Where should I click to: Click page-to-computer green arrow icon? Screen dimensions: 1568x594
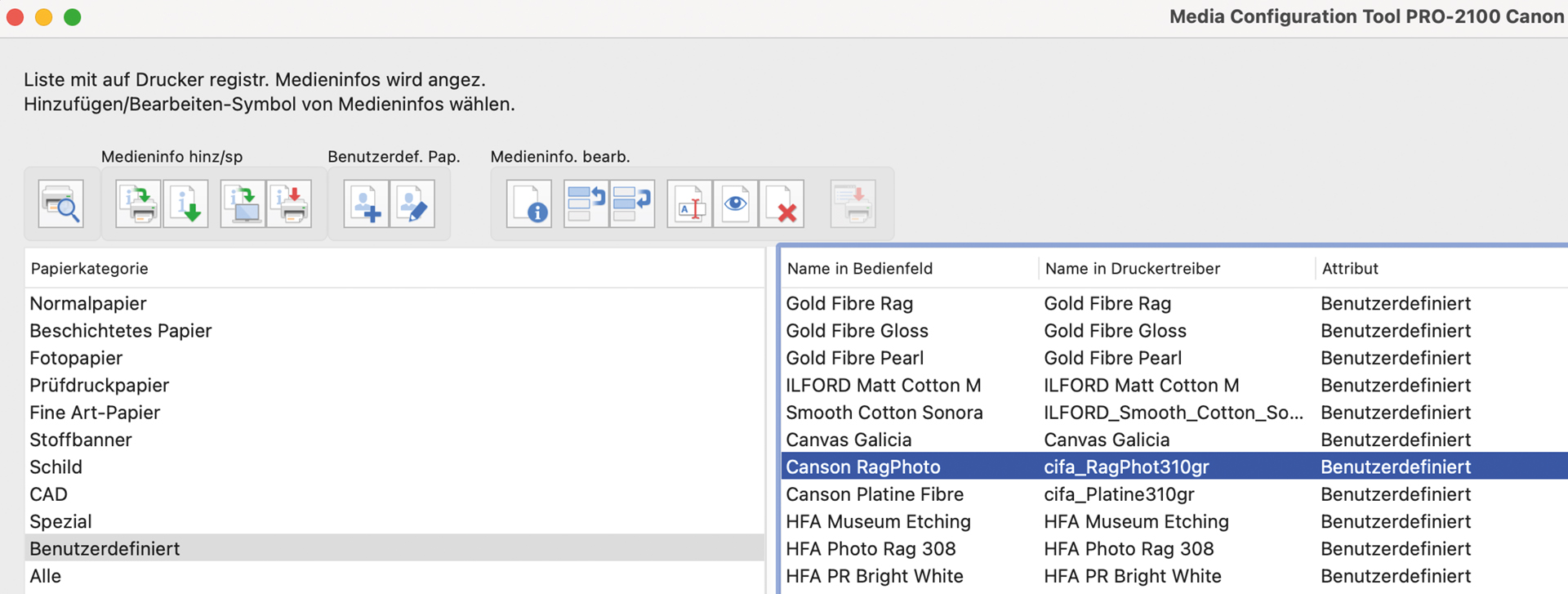(243, 204)
